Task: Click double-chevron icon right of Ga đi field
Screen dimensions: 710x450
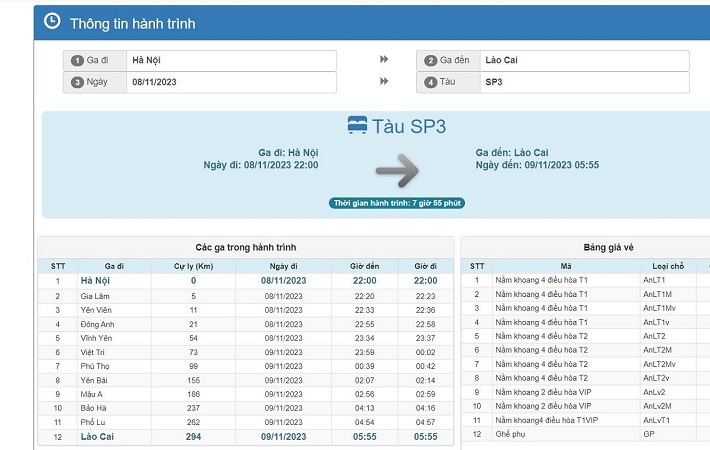Action: click(384, 60)
